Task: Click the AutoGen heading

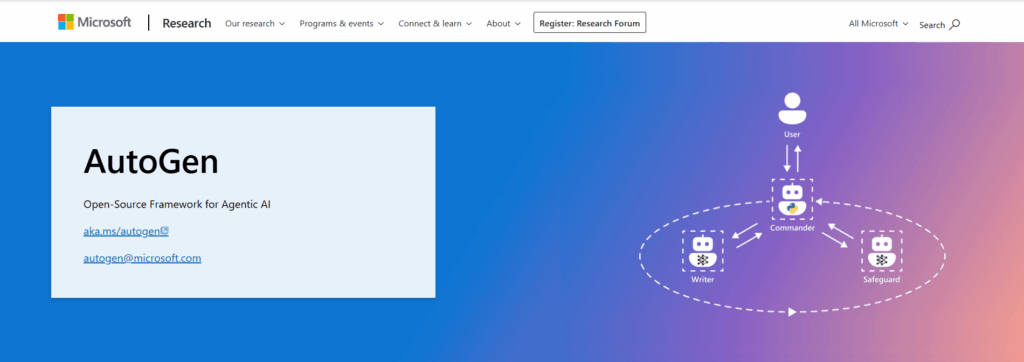Action: (151, 161)
